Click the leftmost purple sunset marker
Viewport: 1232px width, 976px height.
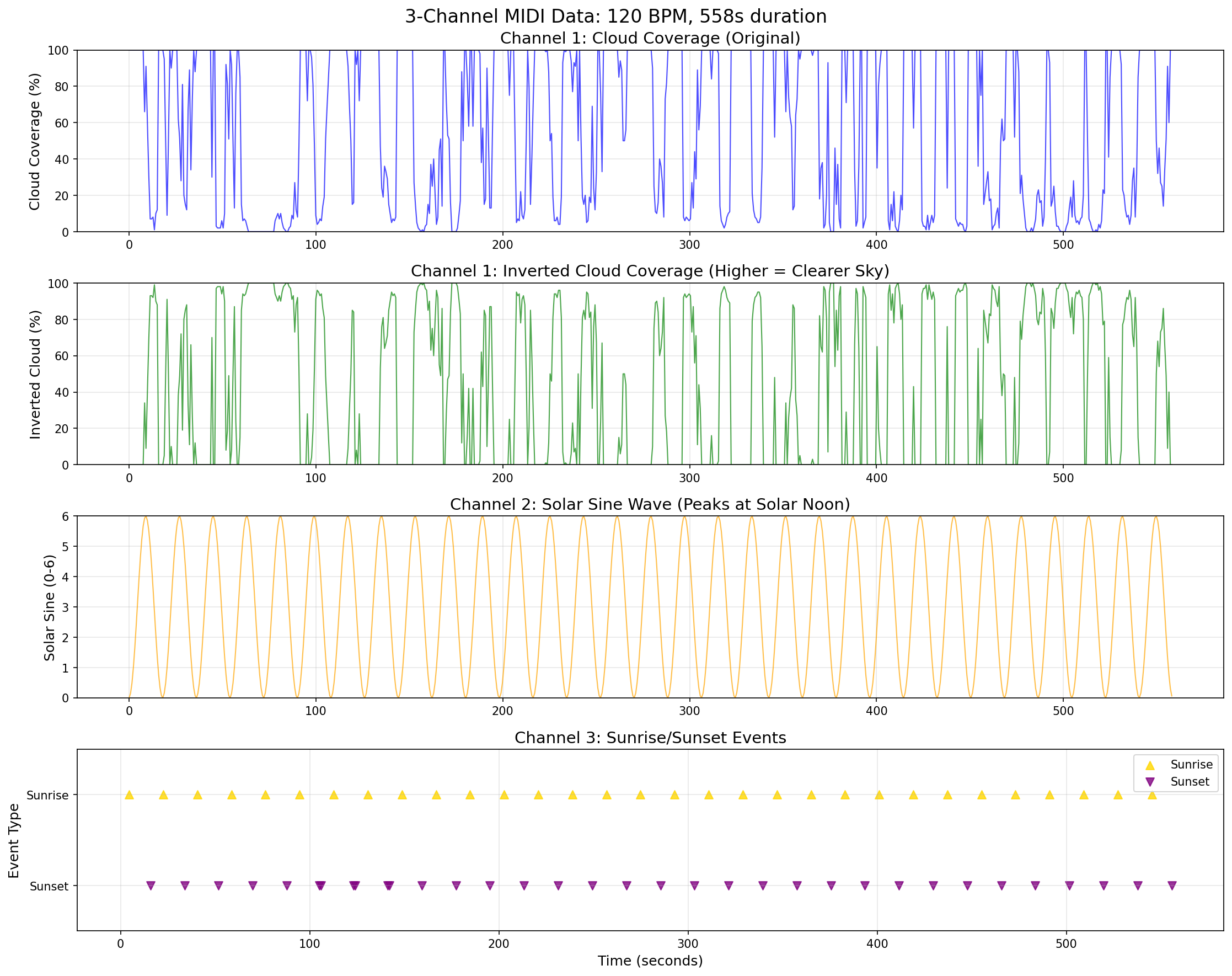tap(151, 886)
